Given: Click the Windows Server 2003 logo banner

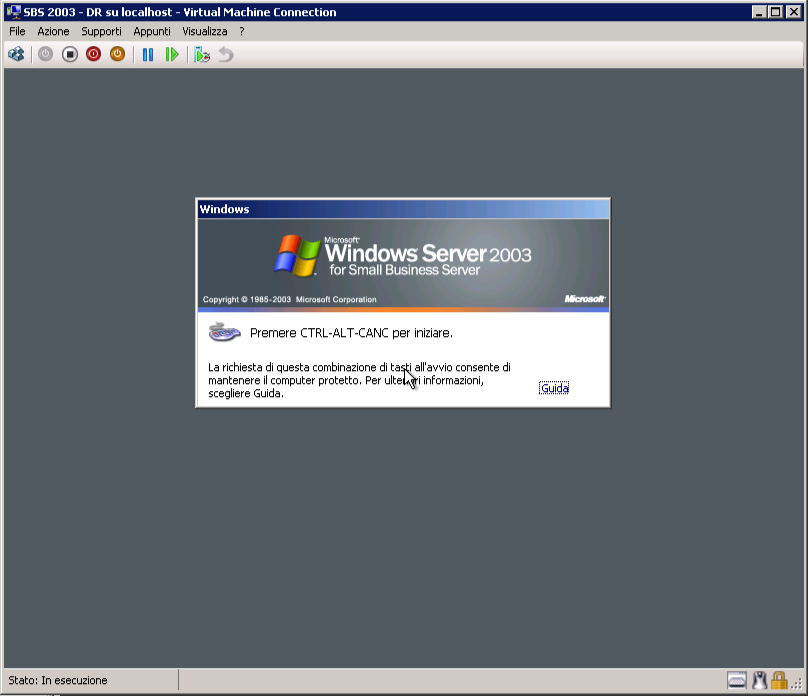Looking at the screenshot, I should (x=403, y=263).
